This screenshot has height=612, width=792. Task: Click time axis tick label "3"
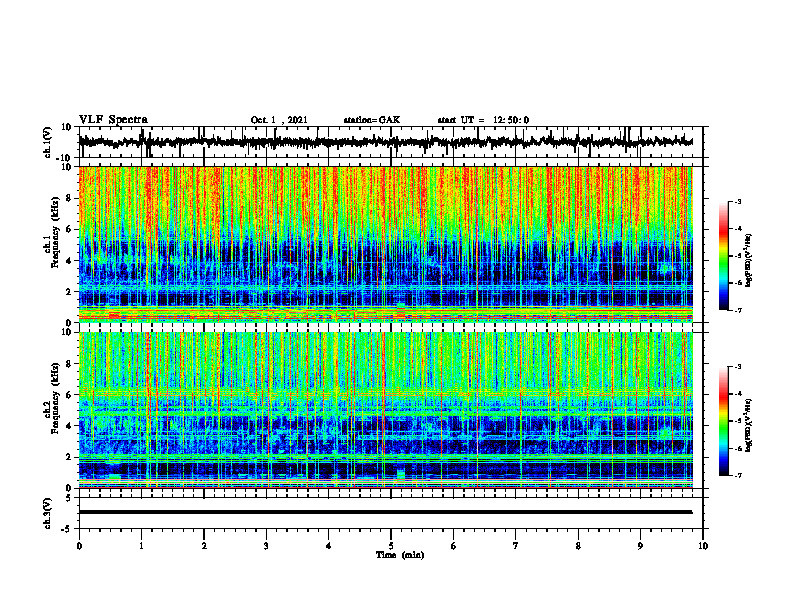[x=266, y=546]
